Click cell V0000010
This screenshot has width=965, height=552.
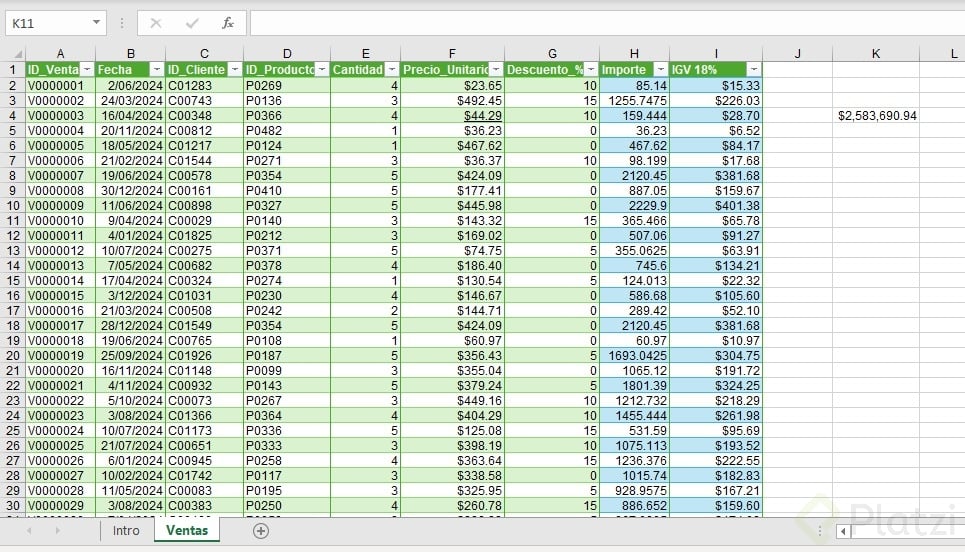60,220
